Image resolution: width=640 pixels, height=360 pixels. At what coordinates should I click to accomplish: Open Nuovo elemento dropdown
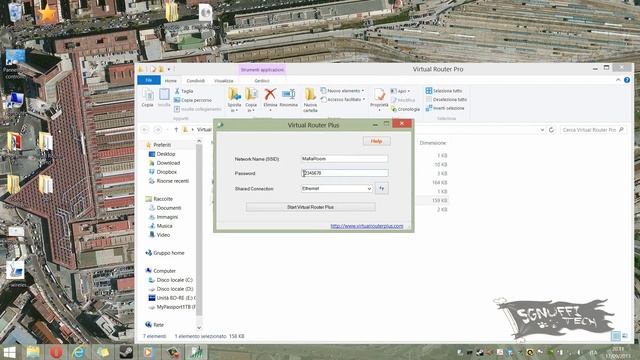click(x=342, y=91)
